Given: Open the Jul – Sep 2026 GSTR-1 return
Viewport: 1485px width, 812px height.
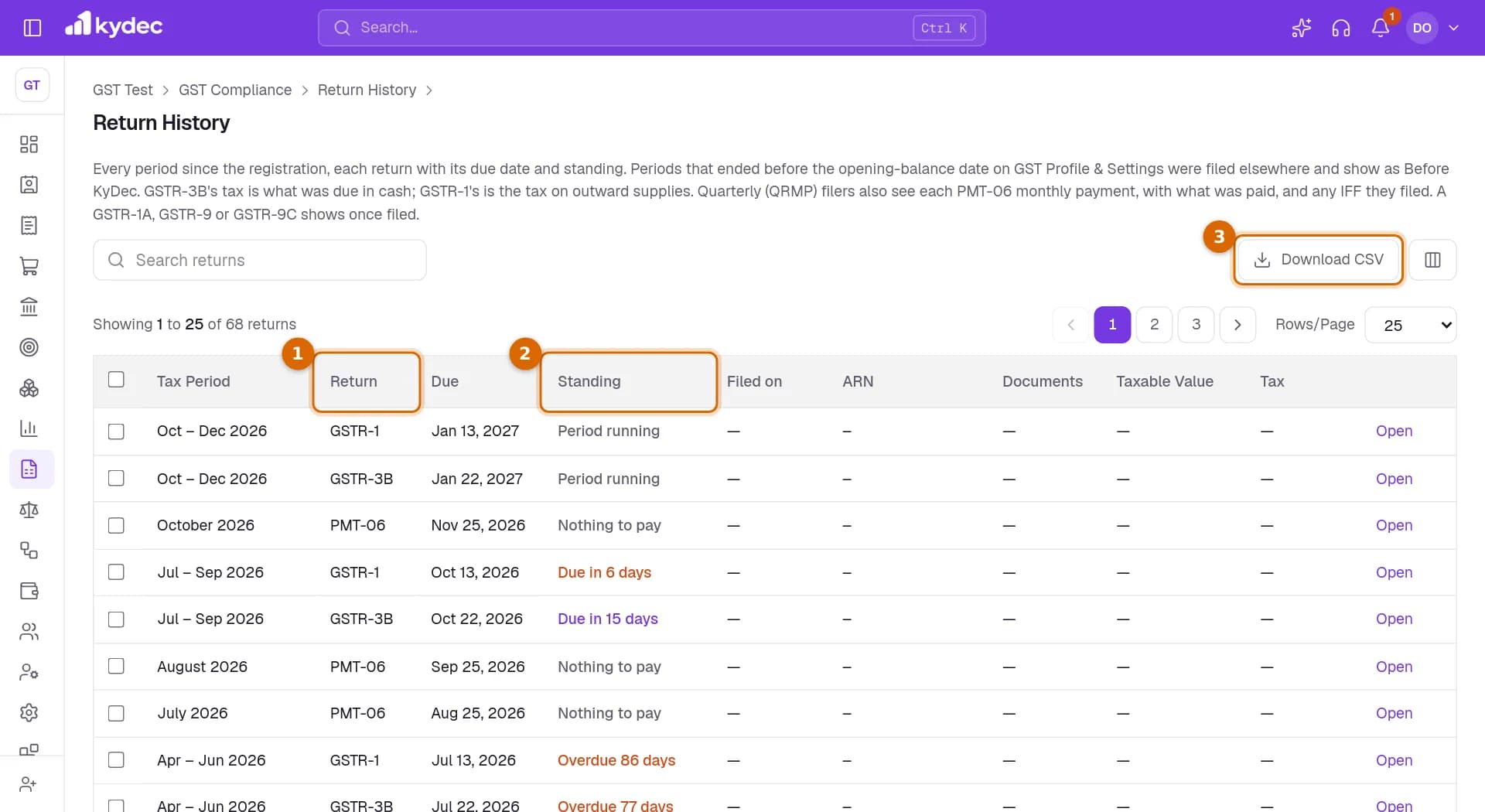Looking at the screenshot, I should click(1394, 573).
